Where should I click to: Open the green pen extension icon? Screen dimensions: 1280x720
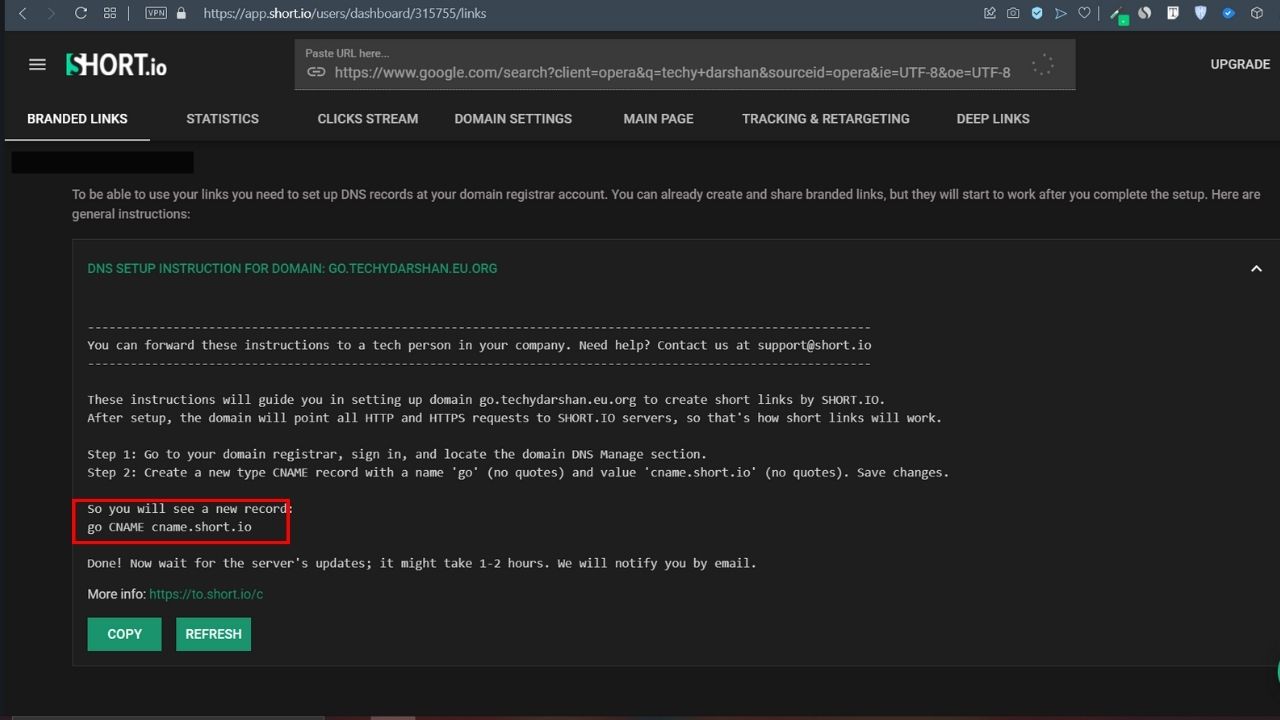click(x=1120, y=14)
